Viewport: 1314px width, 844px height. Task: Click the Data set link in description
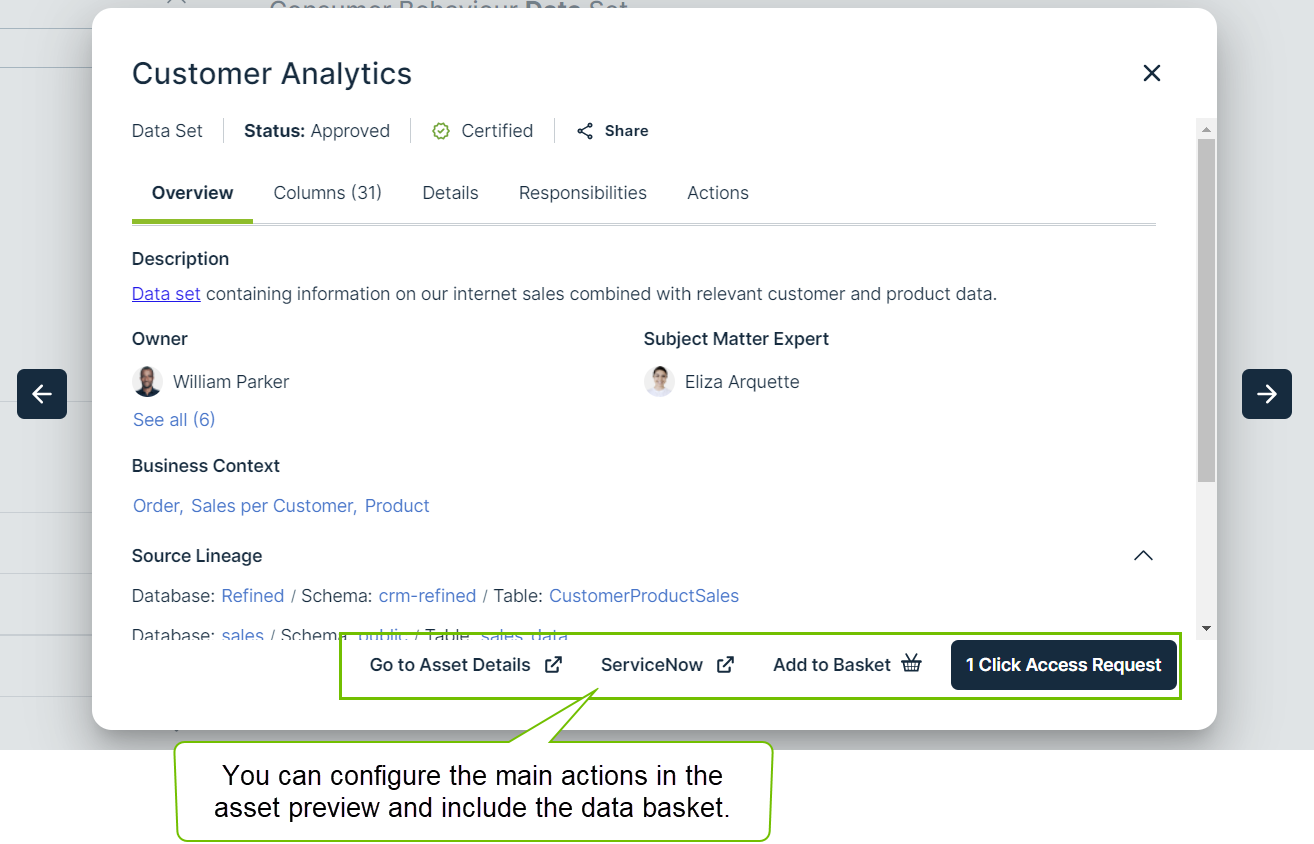[166, 294]
